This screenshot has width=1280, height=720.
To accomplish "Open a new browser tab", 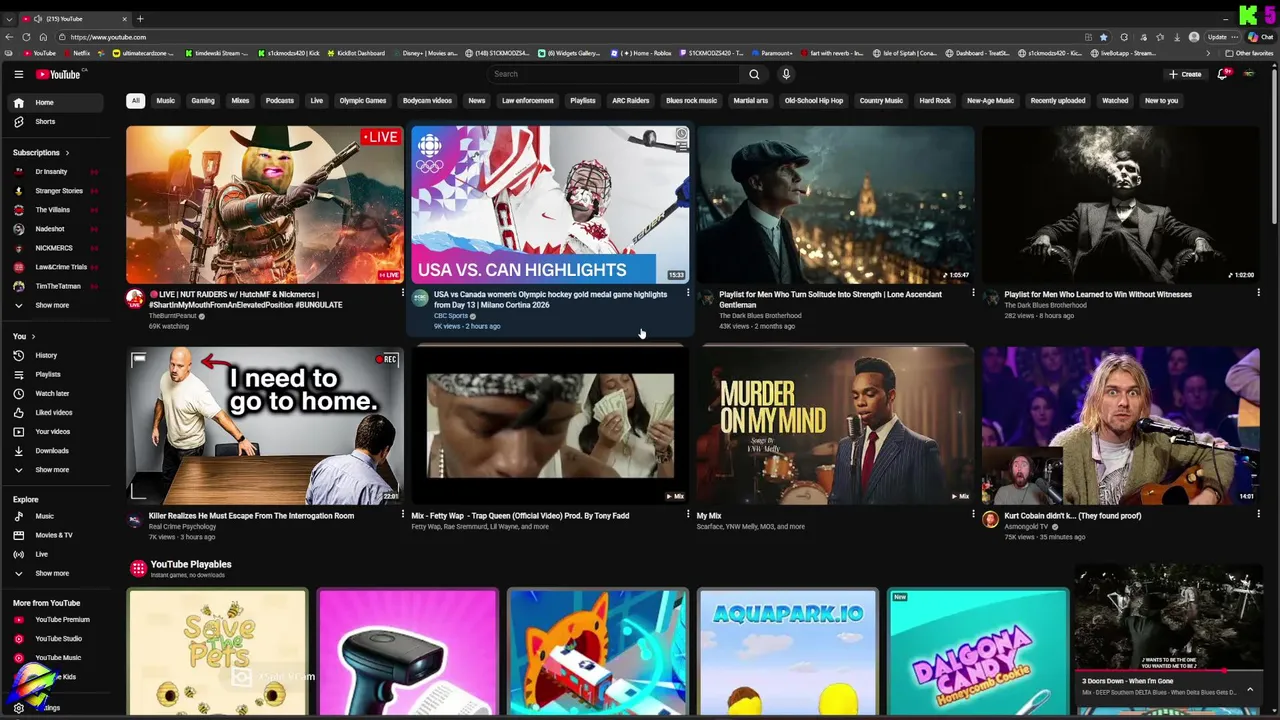I will pyautogui.click(x=140, y=18).
